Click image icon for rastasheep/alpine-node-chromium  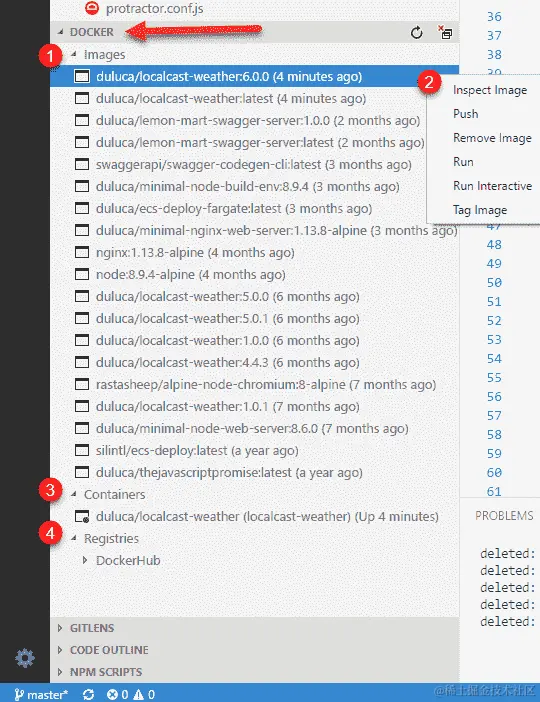click(x=82, y=384)
